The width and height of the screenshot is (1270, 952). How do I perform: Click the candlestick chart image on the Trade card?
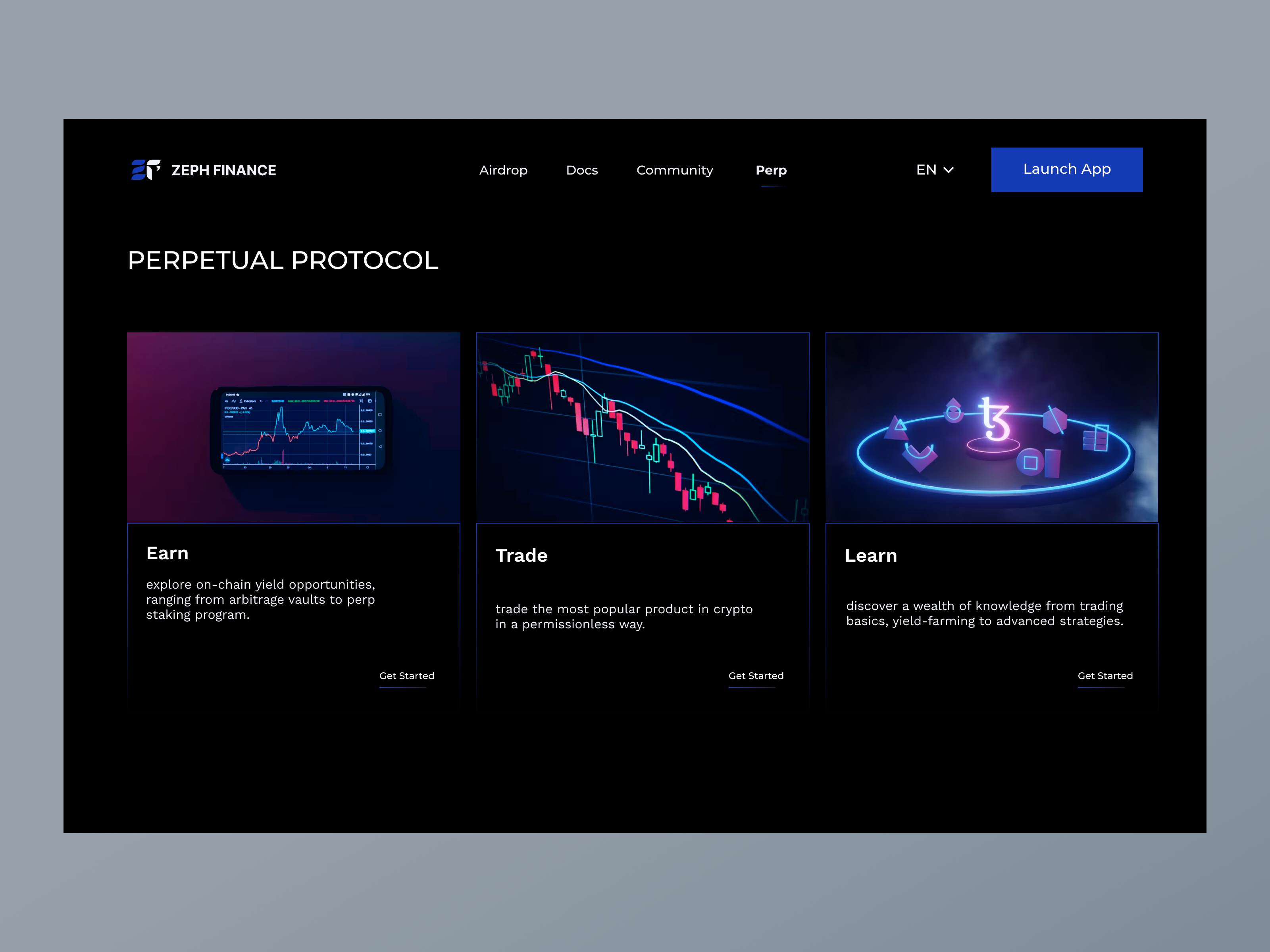click(643, 428)
